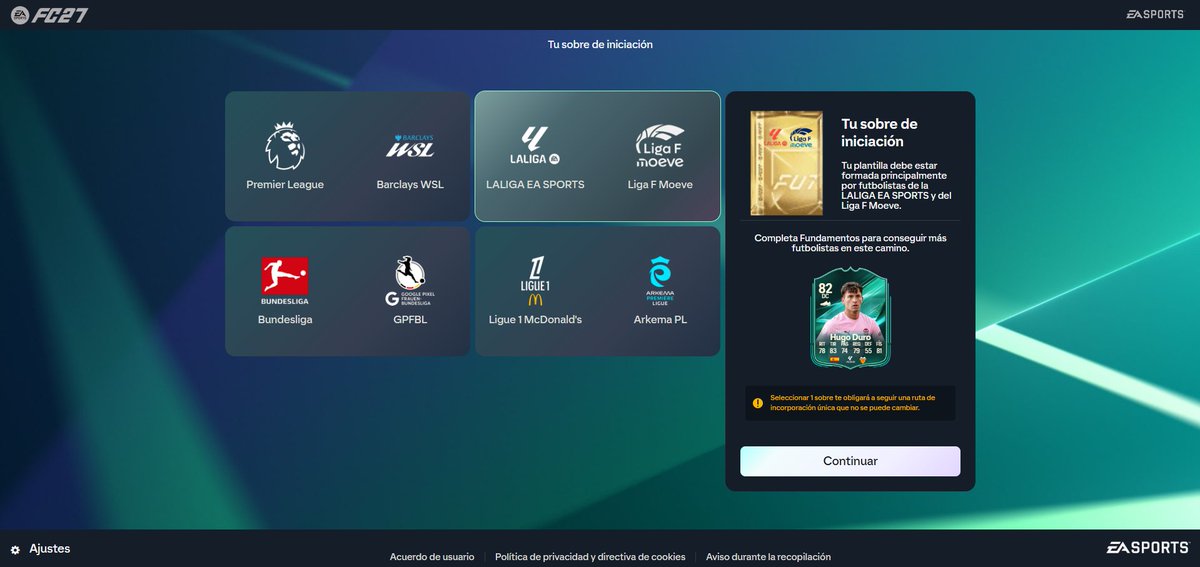
Task: Click the Tu plantilla debe estar description
Action: tap(895, 186)
